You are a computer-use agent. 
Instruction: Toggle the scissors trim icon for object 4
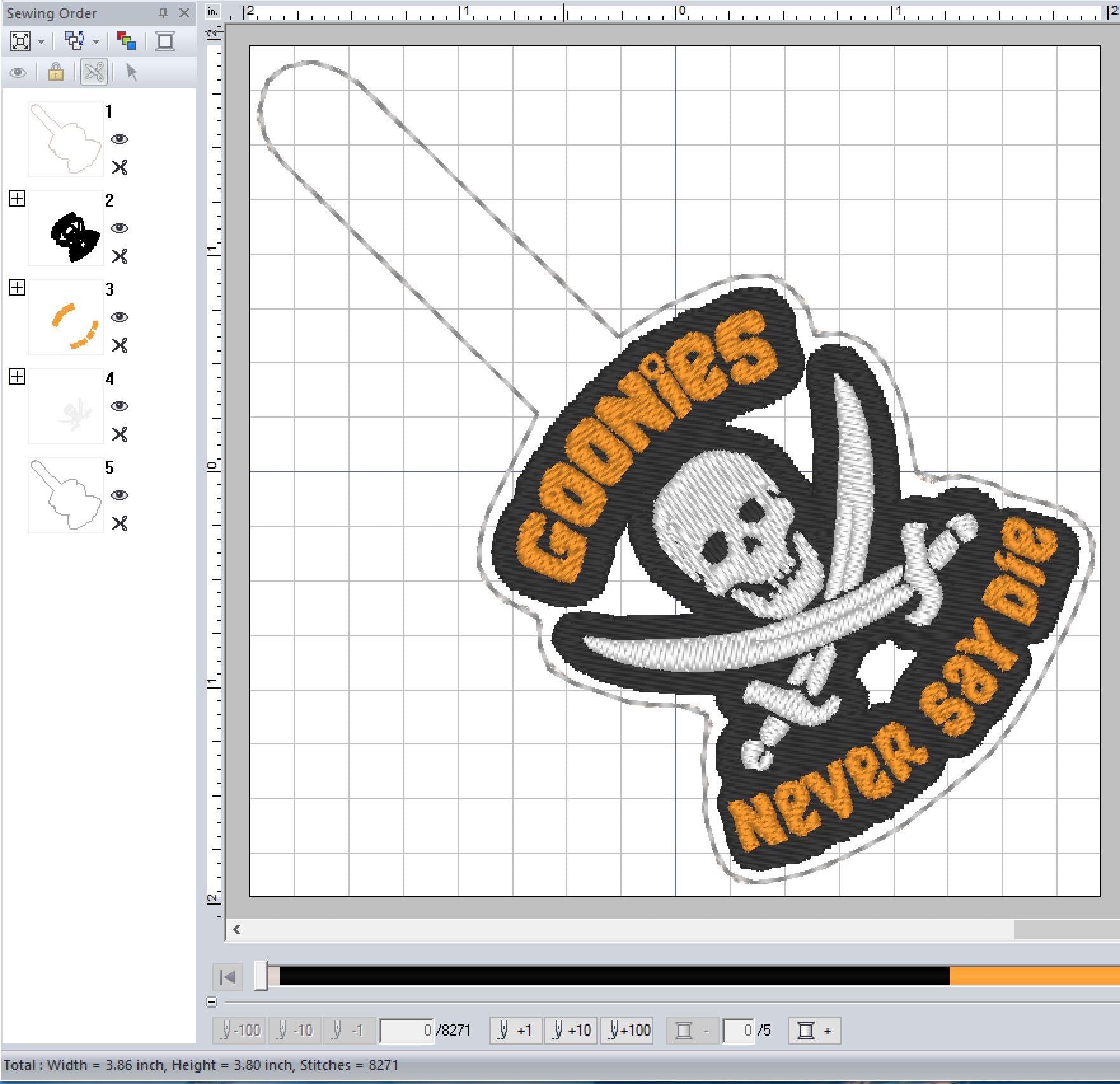pyautogui.click(x=120, y=434)
